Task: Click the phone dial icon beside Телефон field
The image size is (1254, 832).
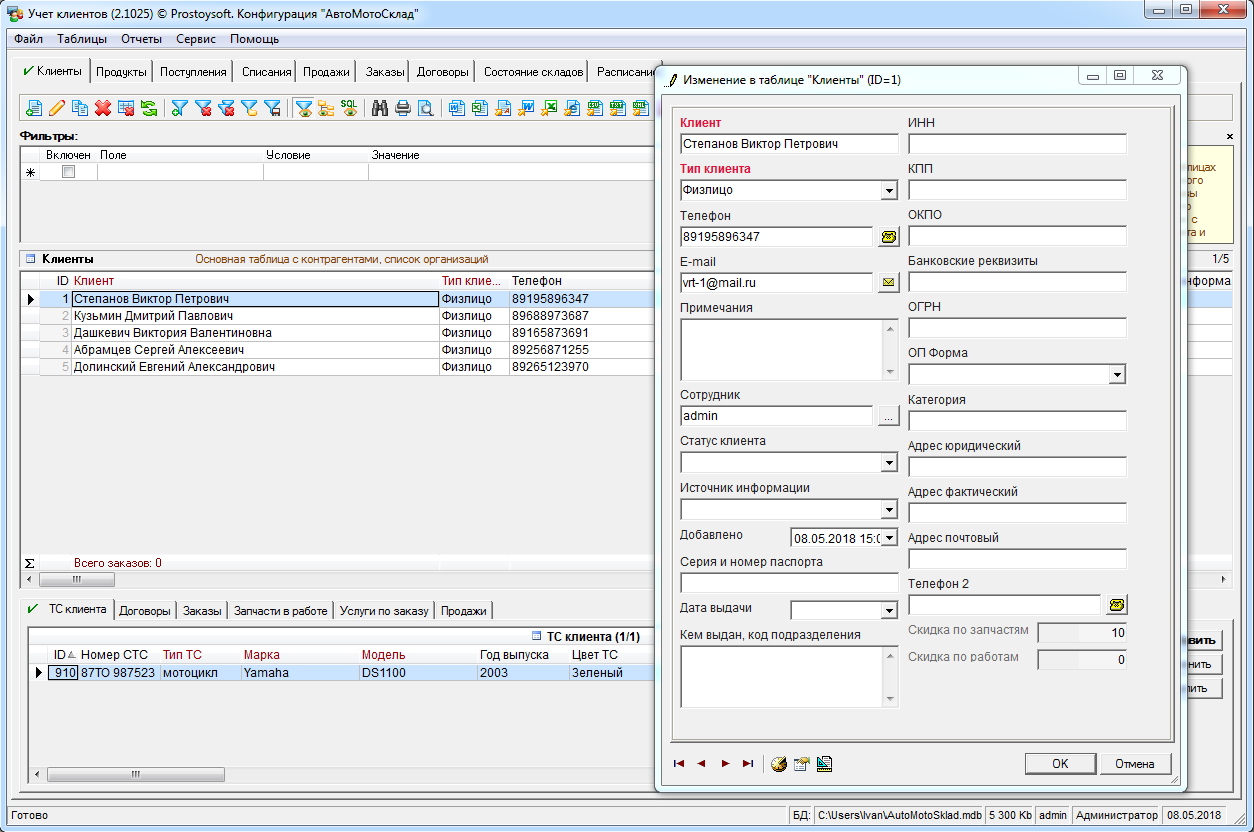Action: (x=888, y=237)
